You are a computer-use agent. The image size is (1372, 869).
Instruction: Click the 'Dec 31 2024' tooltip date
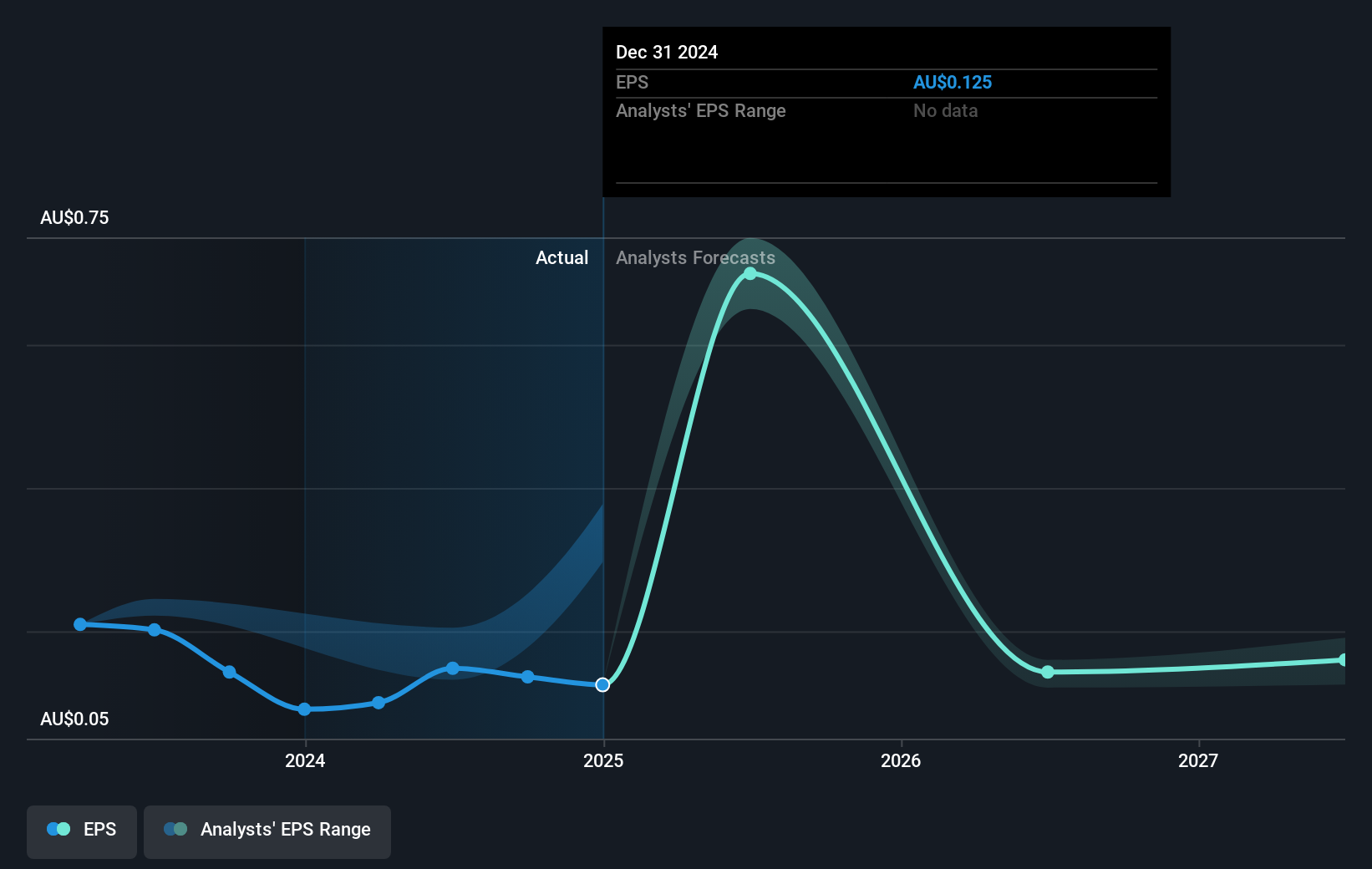pyautogui.click(x=667, y=52)
